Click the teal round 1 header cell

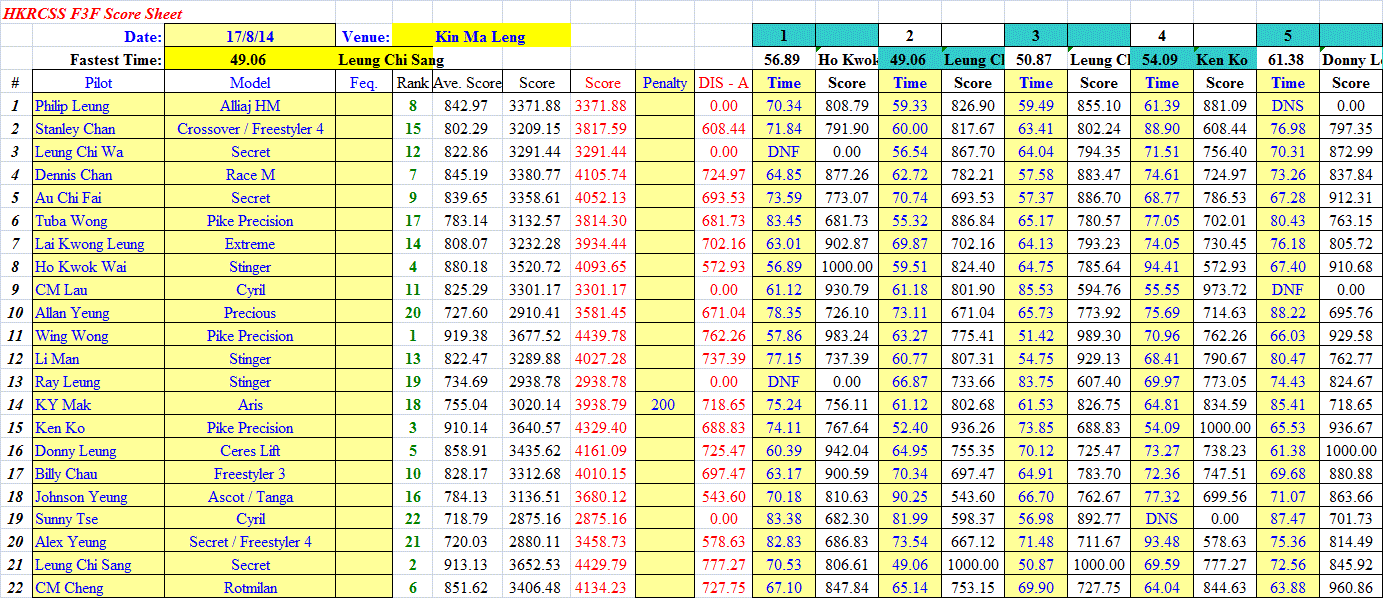tap(784, 36)
